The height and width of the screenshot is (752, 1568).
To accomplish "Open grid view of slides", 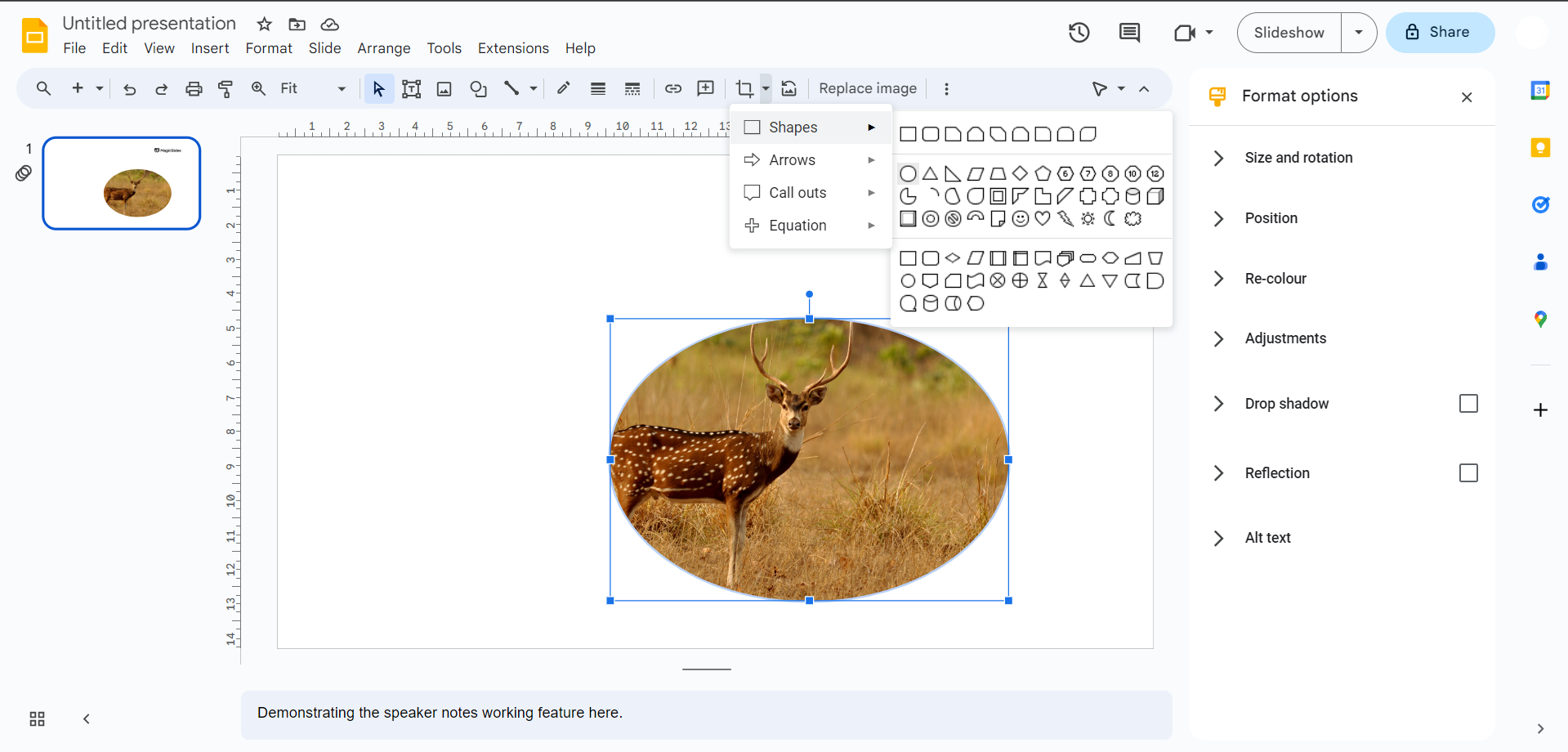I will [38, 719].
